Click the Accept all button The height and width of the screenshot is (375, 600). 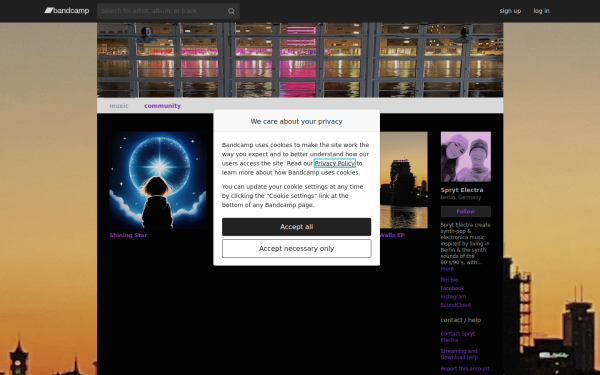(297, 227)
